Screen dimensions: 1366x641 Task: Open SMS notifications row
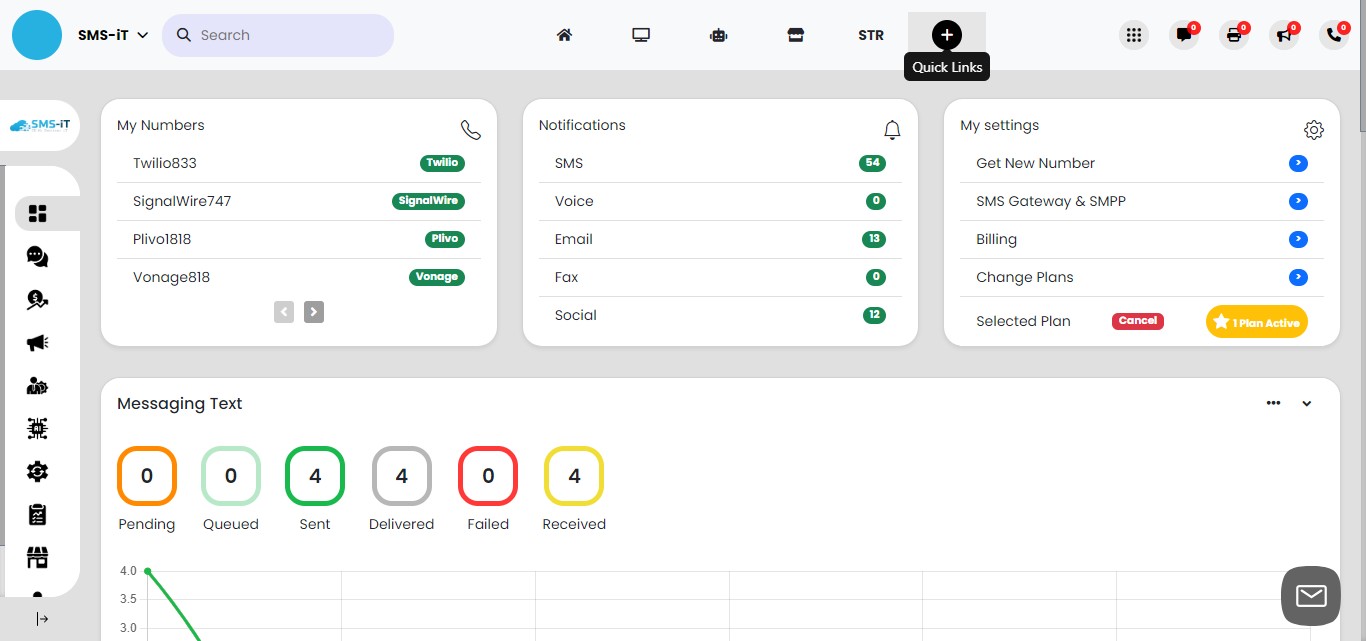720,163
